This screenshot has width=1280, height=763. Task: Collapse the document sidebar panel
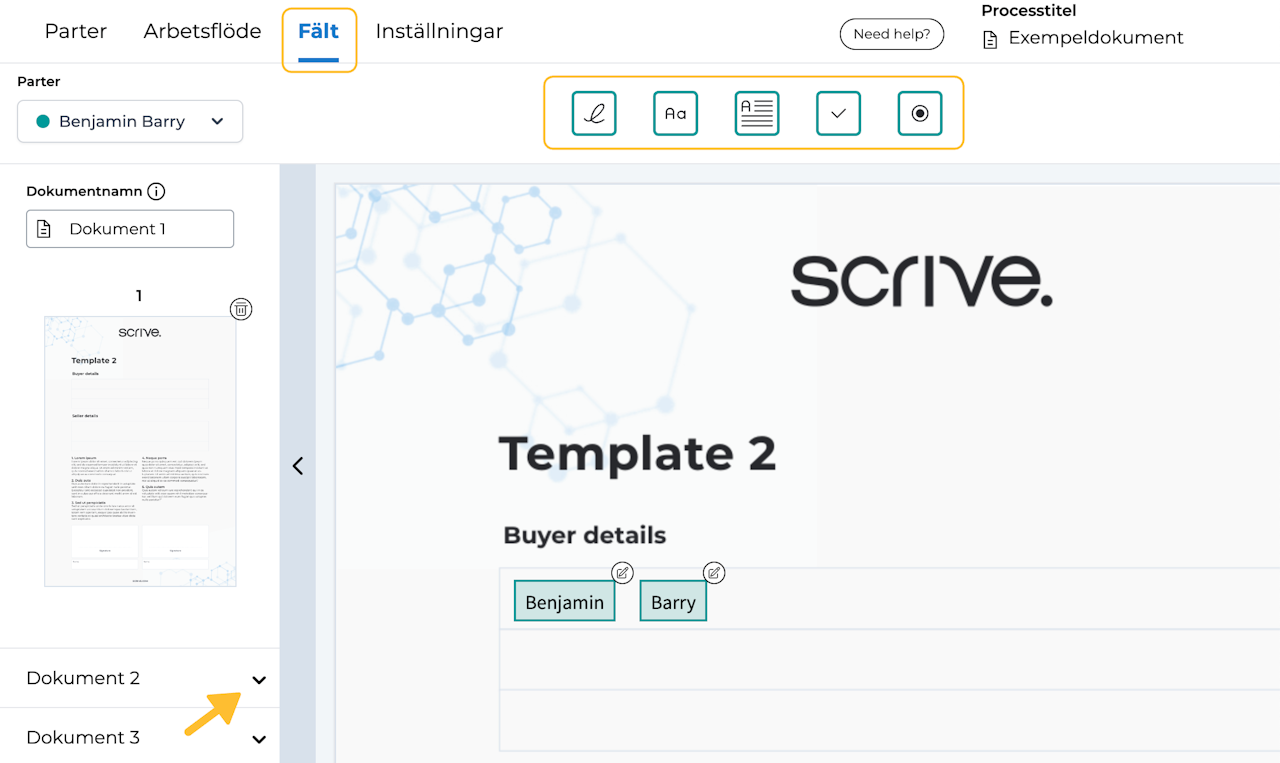(297, 466)
